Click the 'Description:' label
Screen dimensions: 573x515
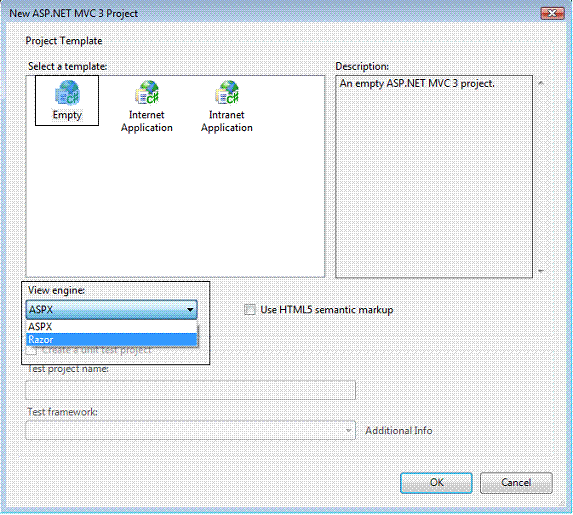tap(362, 66)
